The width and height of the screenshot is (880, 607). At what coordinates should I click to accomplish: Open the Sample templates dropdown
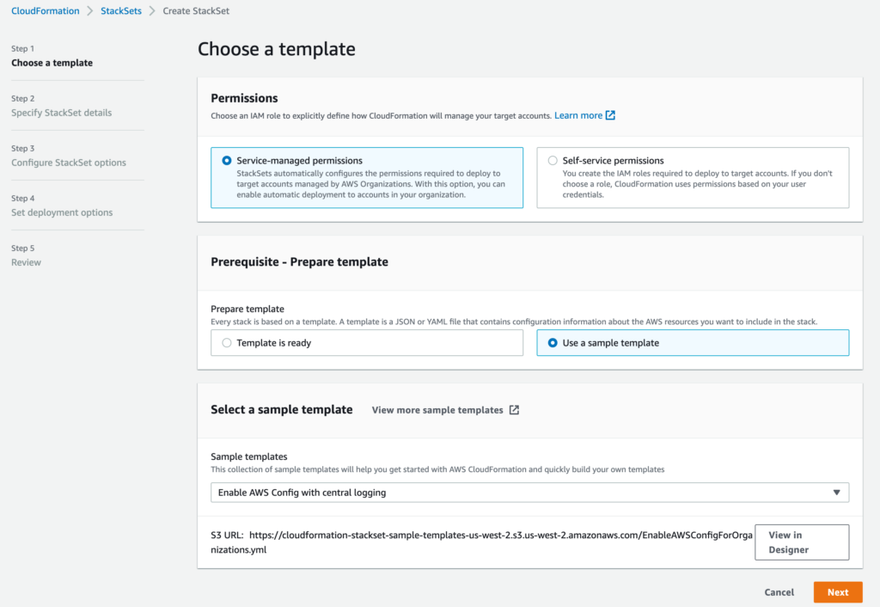pos(529,492)
